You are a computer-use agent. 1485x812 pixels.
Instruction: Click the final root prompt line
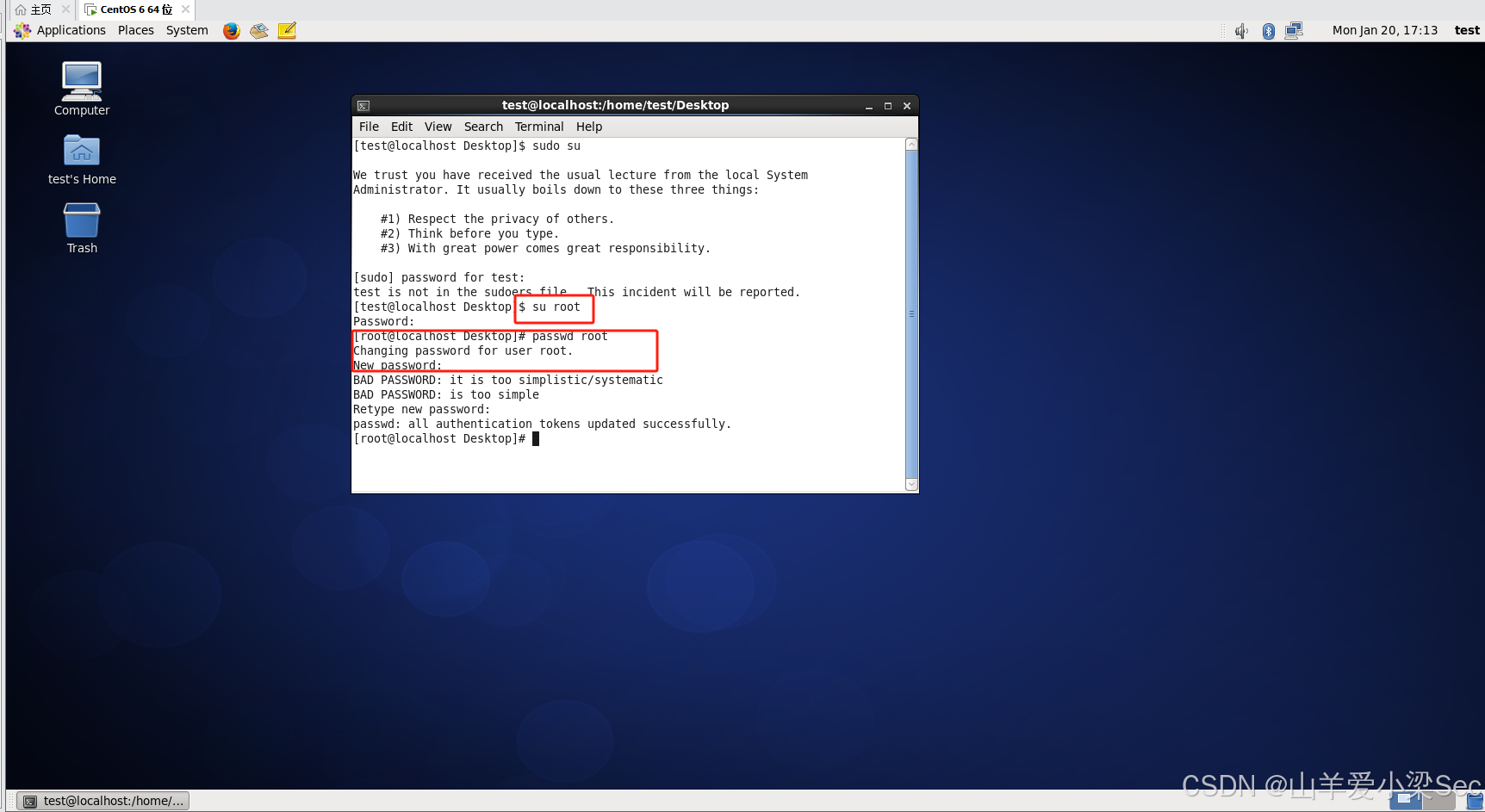[446, 438]
